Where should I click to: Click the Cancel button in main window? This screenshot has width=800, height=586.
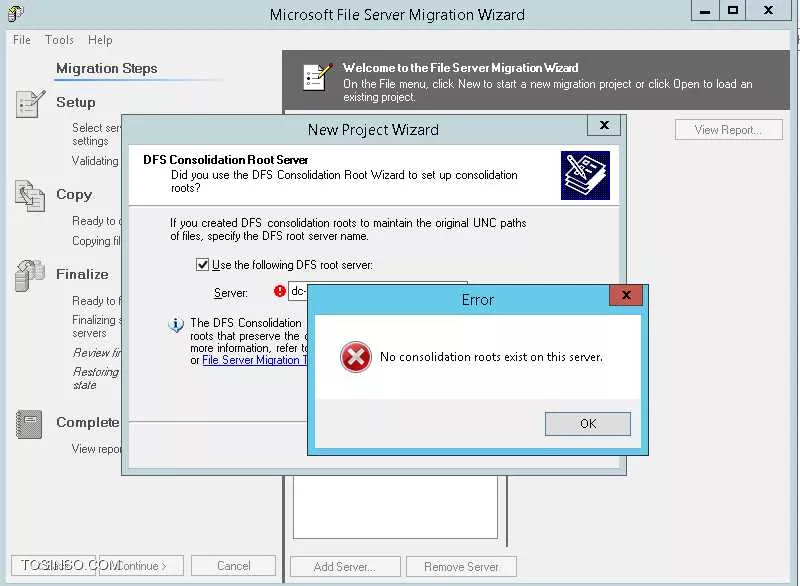point(233,566)
